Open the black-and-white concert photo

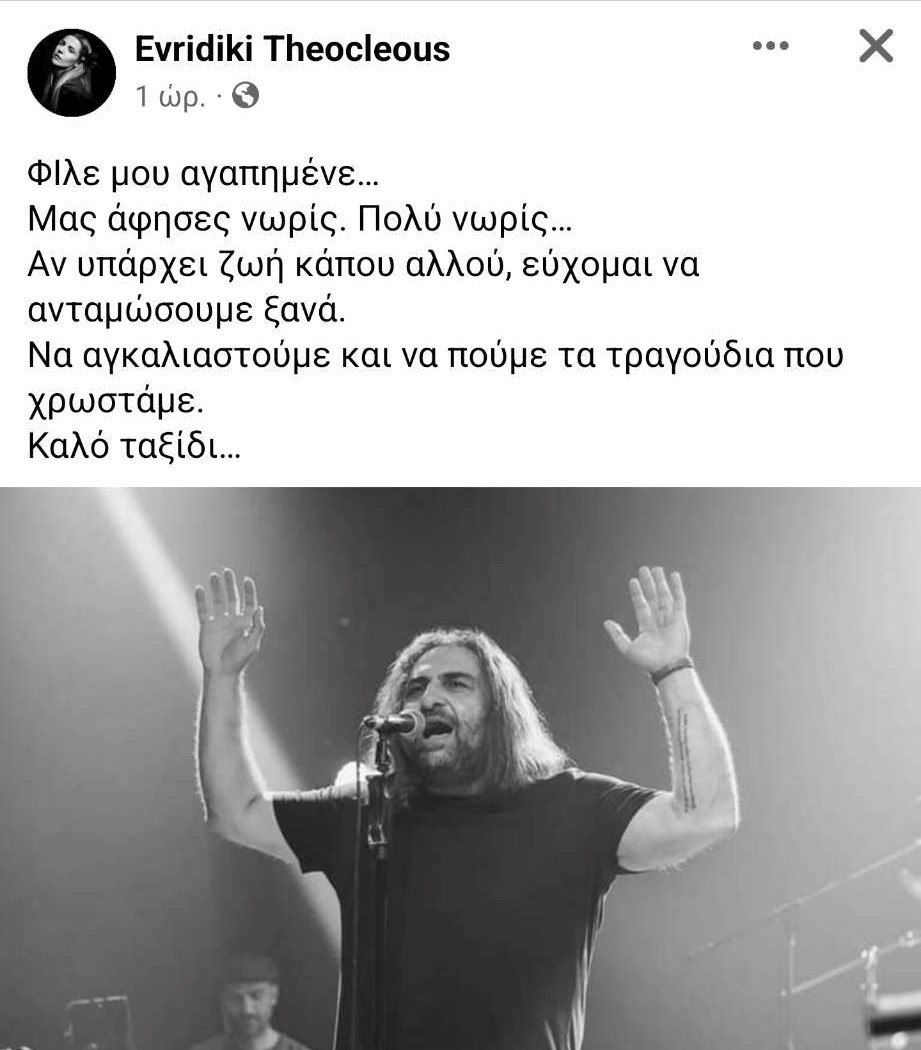(460, 769)
